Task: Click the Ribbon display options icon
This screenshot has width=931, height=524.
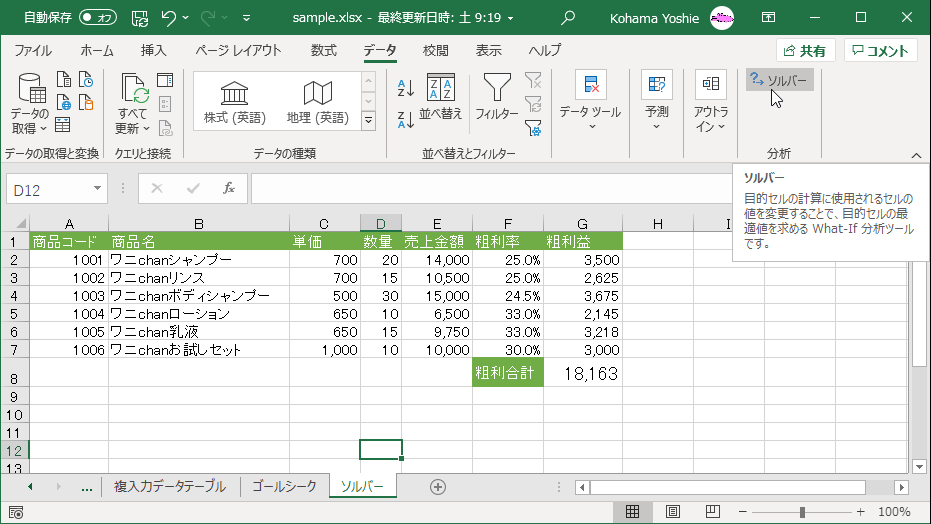Action: 768,18
